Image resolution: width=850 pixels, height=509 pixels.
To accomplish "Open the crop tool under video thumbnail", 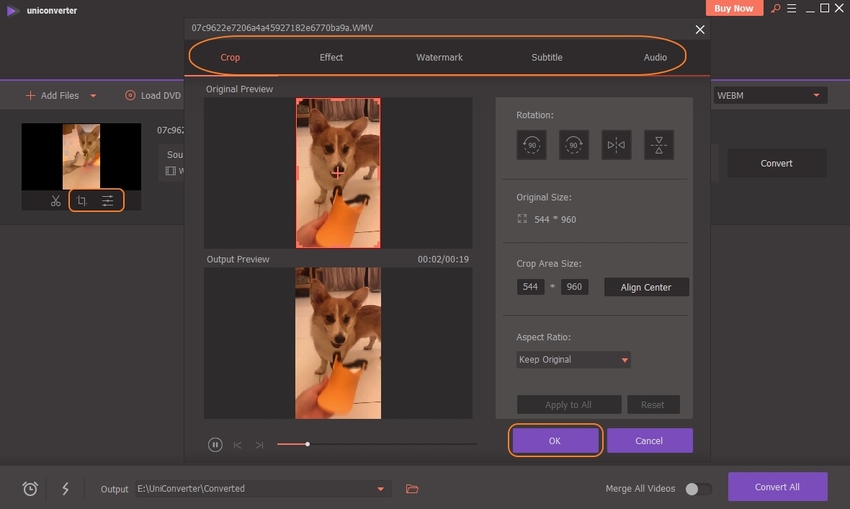I will tap(82, 201).
